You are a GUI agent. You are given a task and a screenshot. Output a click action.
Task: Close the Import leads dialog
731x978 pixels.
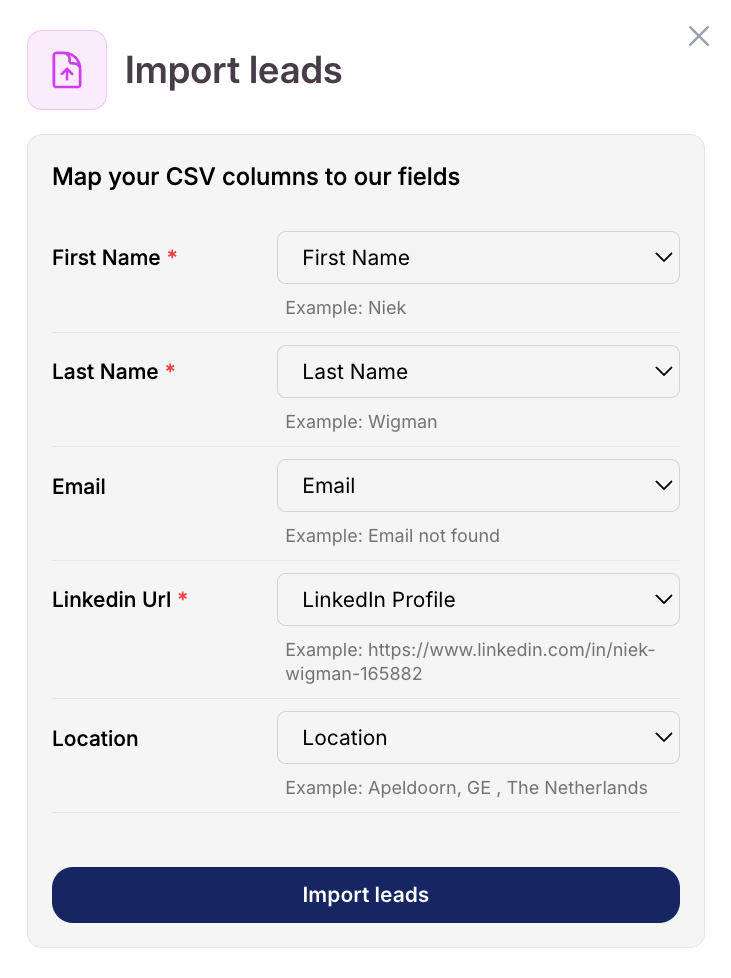pyautogui.click(x=699, y=37)
